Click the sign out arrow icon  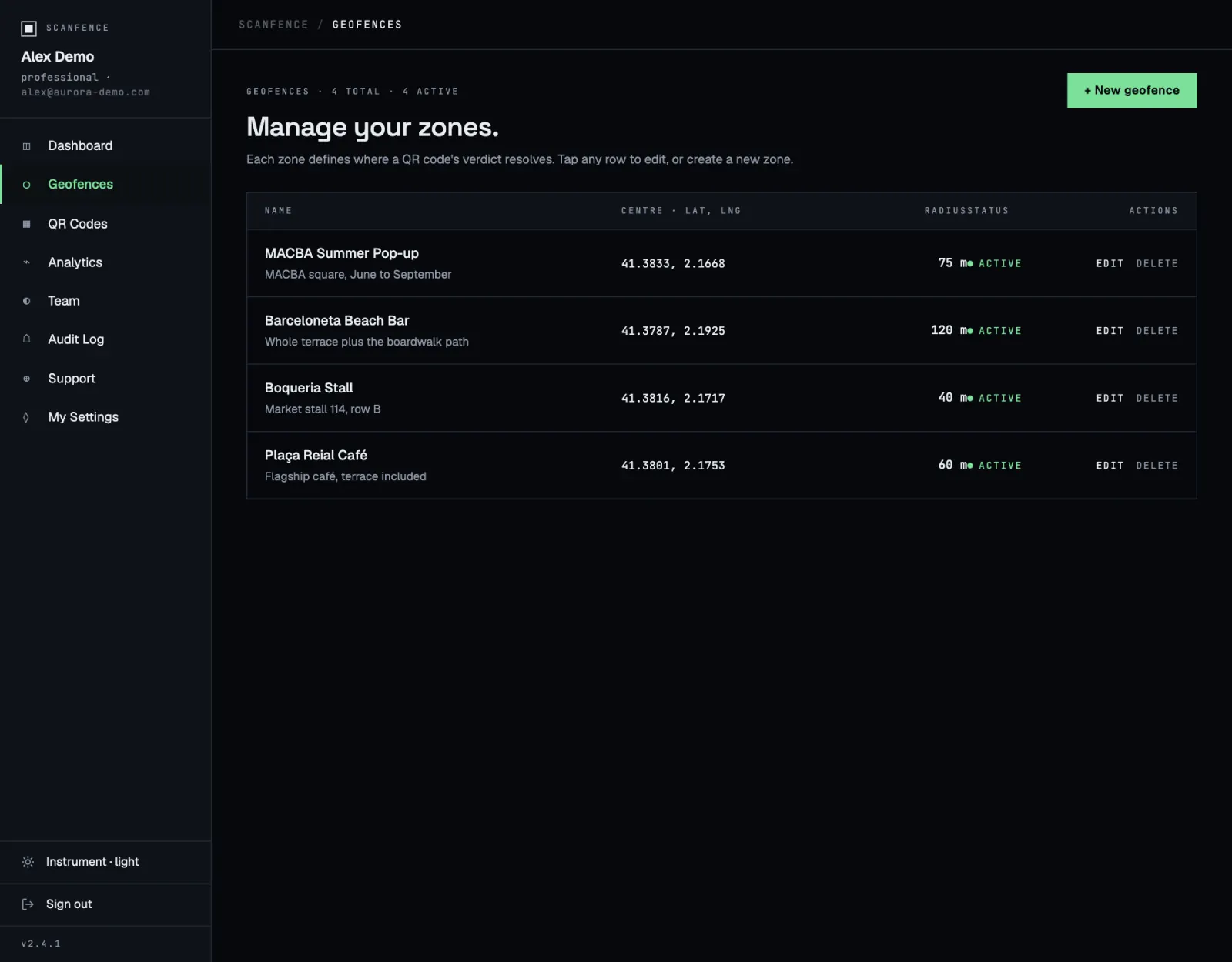[x=28, y=904]
